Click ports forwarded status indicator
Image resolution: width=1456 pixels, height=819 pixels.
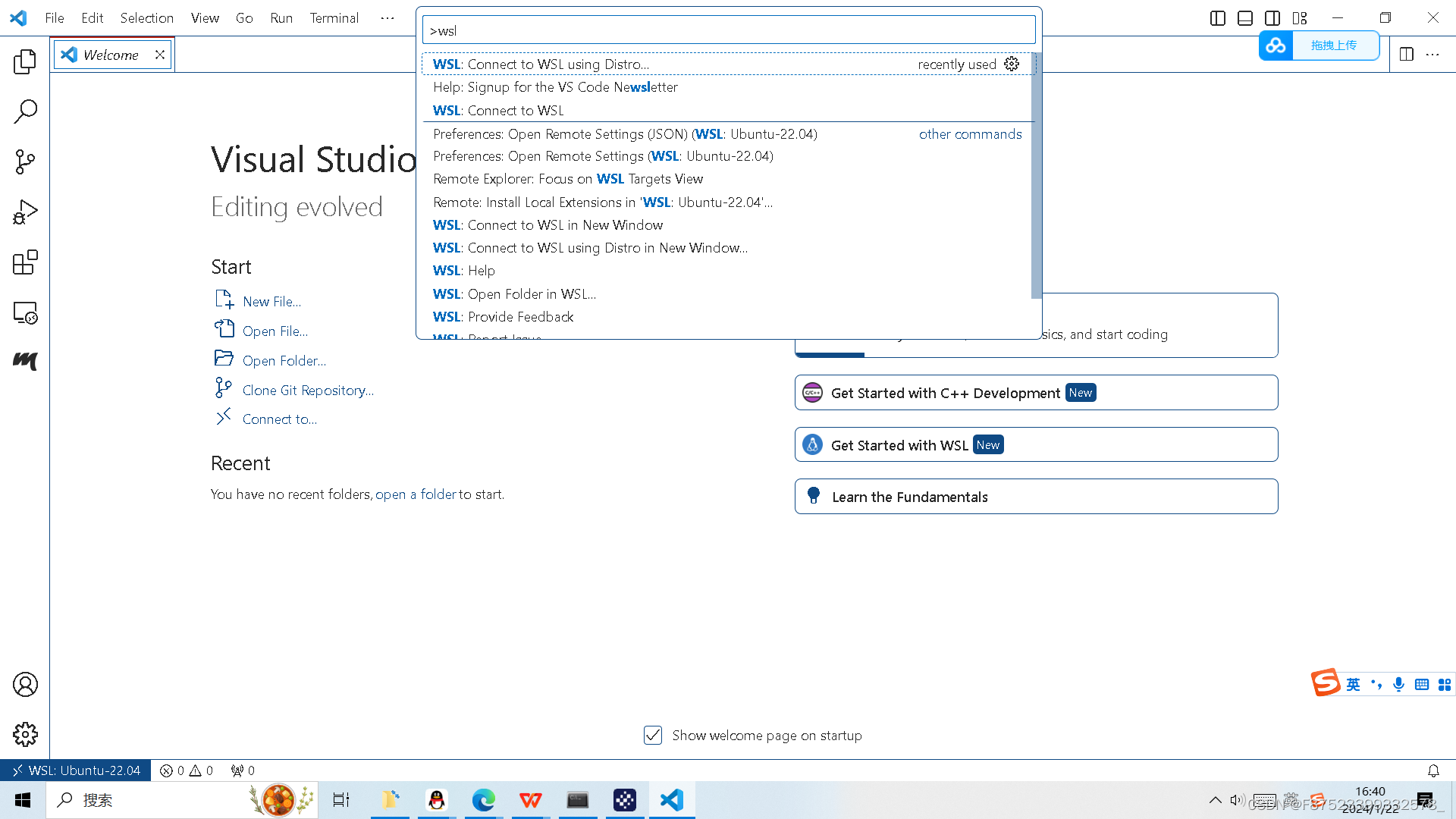coord(243,770)
